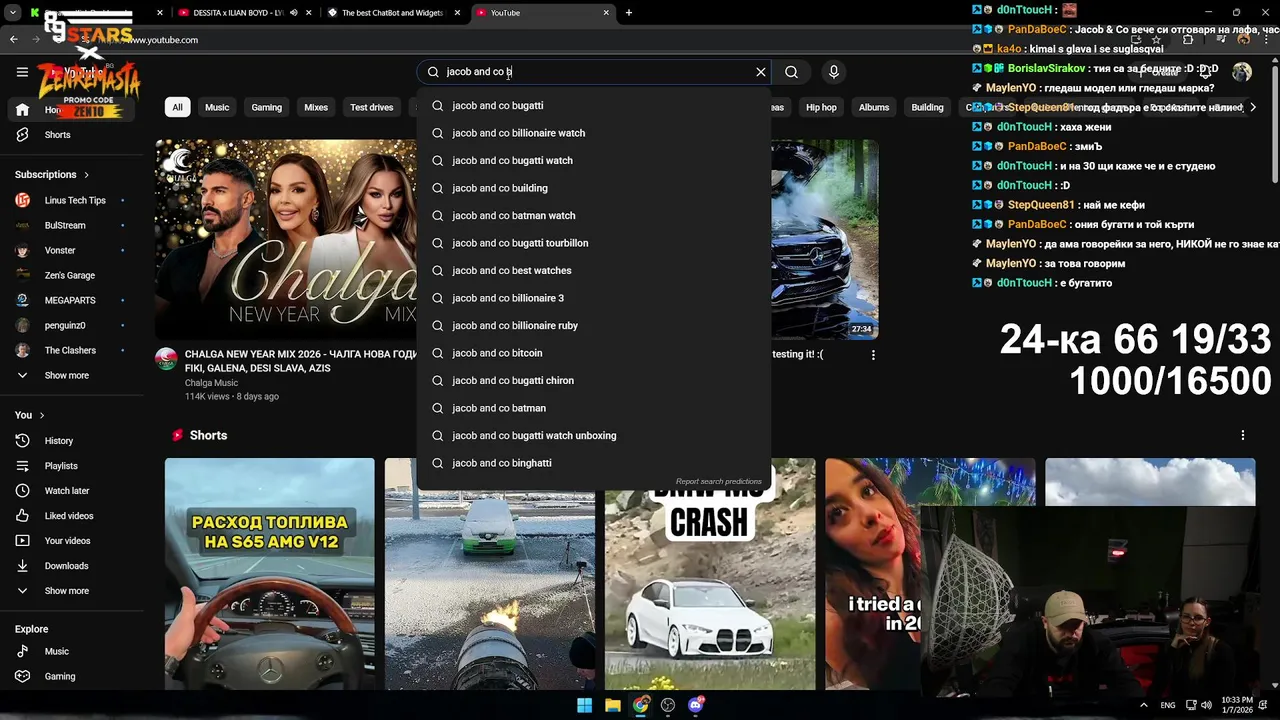Go back in the browser

point(13,40)
